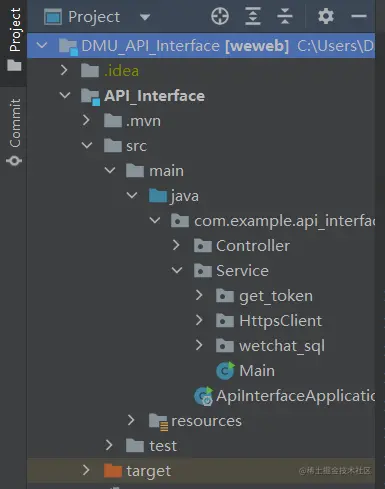Open the Project view dropdown arrow
The image size is (385, 489).
coord(145,17)
